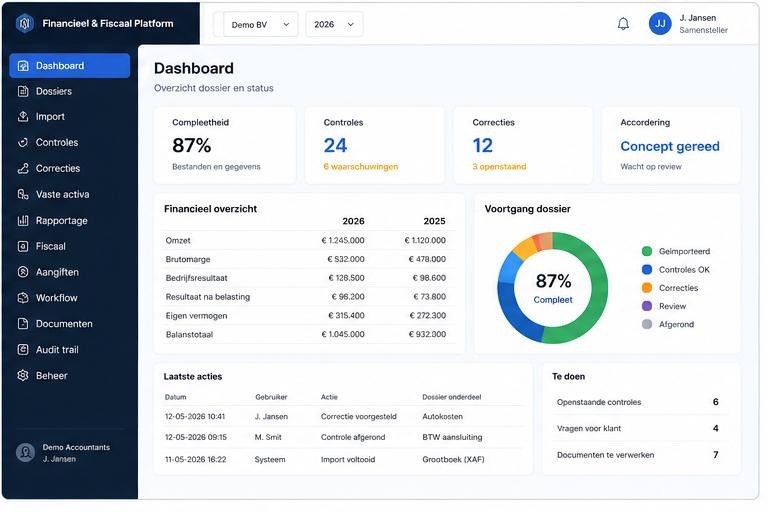Click the Bedrijfsresultaat row label
The width and height of the screenshot is (768, 512).
point(196,278)
